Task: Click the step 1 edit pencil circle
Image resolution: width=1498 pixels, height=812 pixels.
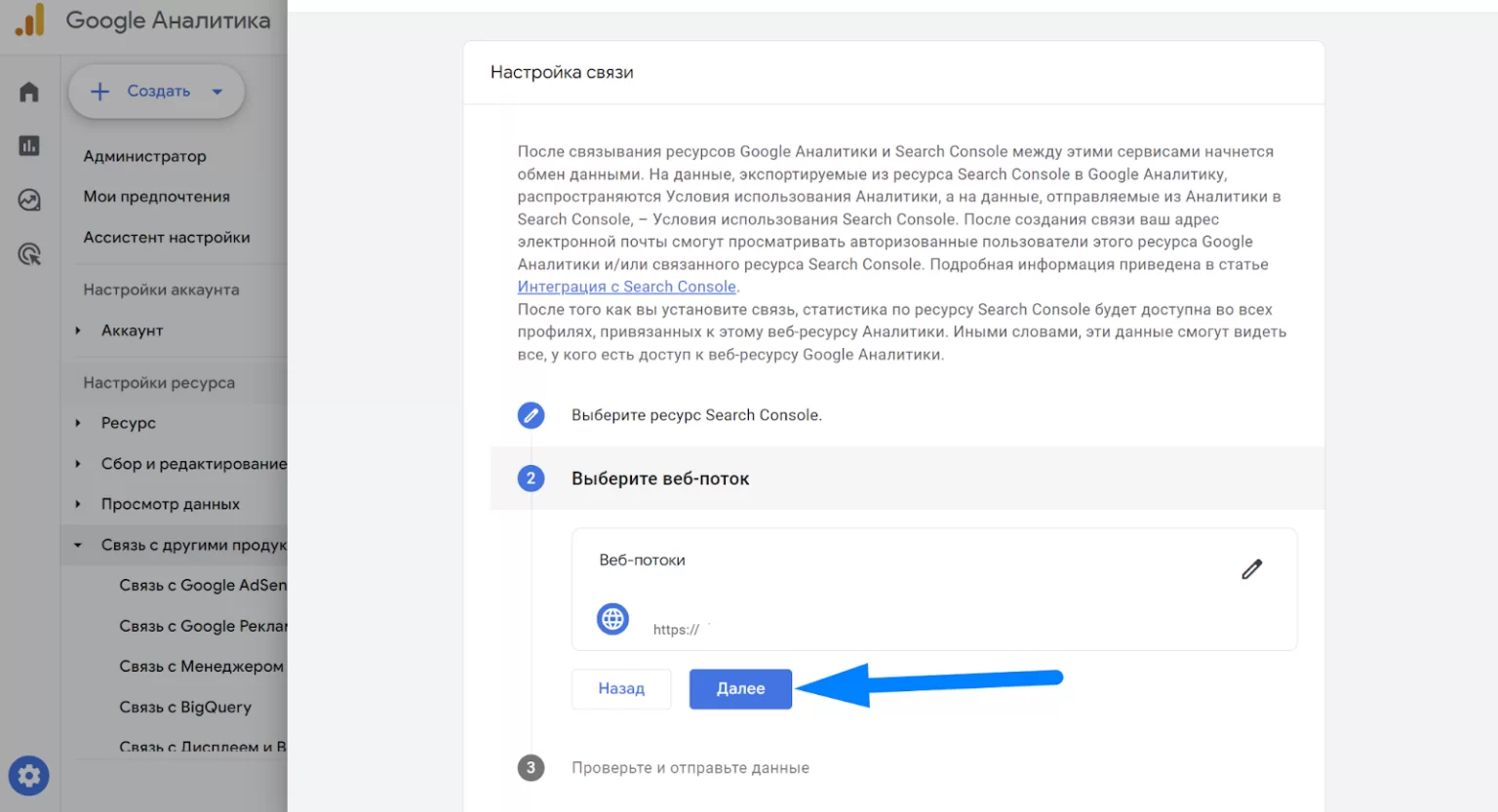Action: coord(531,415)
